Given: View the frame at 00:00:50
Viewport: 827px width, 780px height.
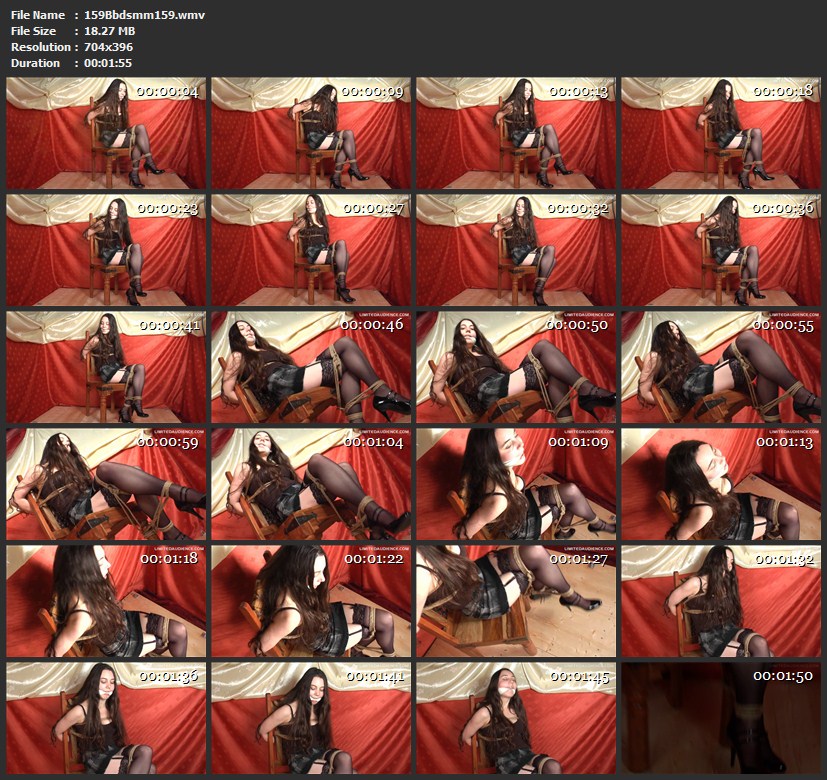Looking at the screenshot, I should coord(516,367).
